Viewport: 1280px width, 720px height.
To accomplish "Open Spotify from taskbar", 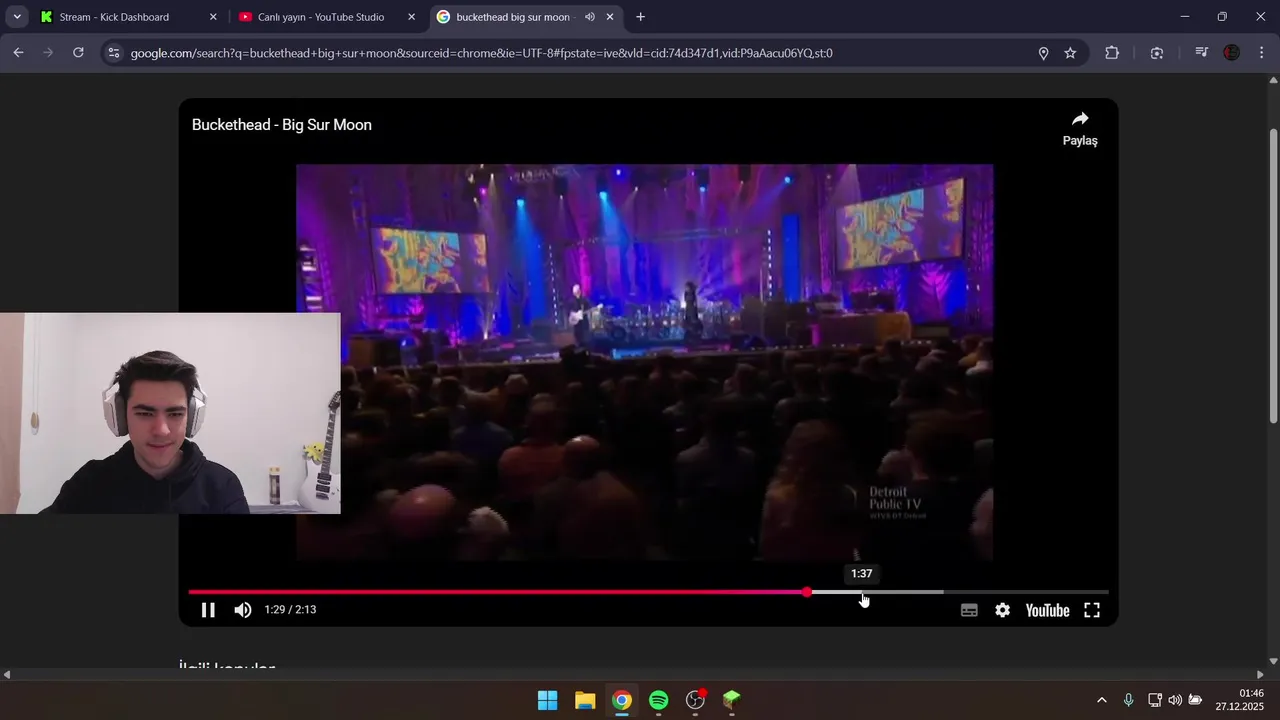I will coord(658,700).
